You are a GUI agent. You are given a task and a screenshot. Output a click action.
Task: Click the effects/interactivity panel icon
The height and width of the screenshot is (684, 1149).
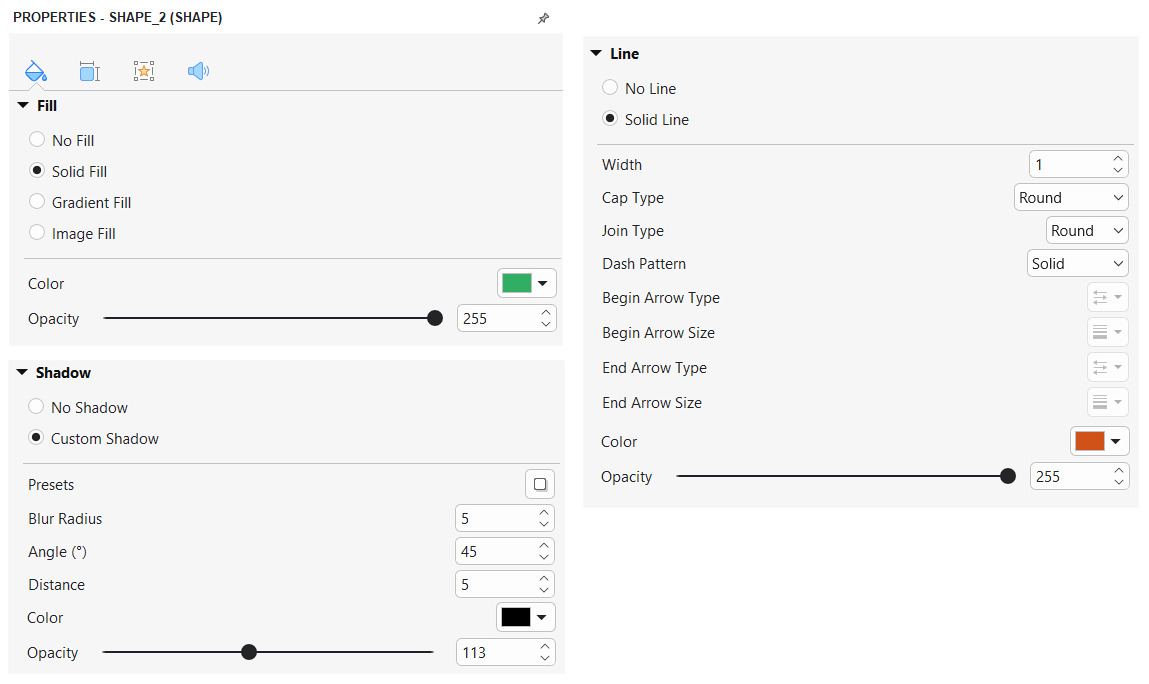pos(144,71)
